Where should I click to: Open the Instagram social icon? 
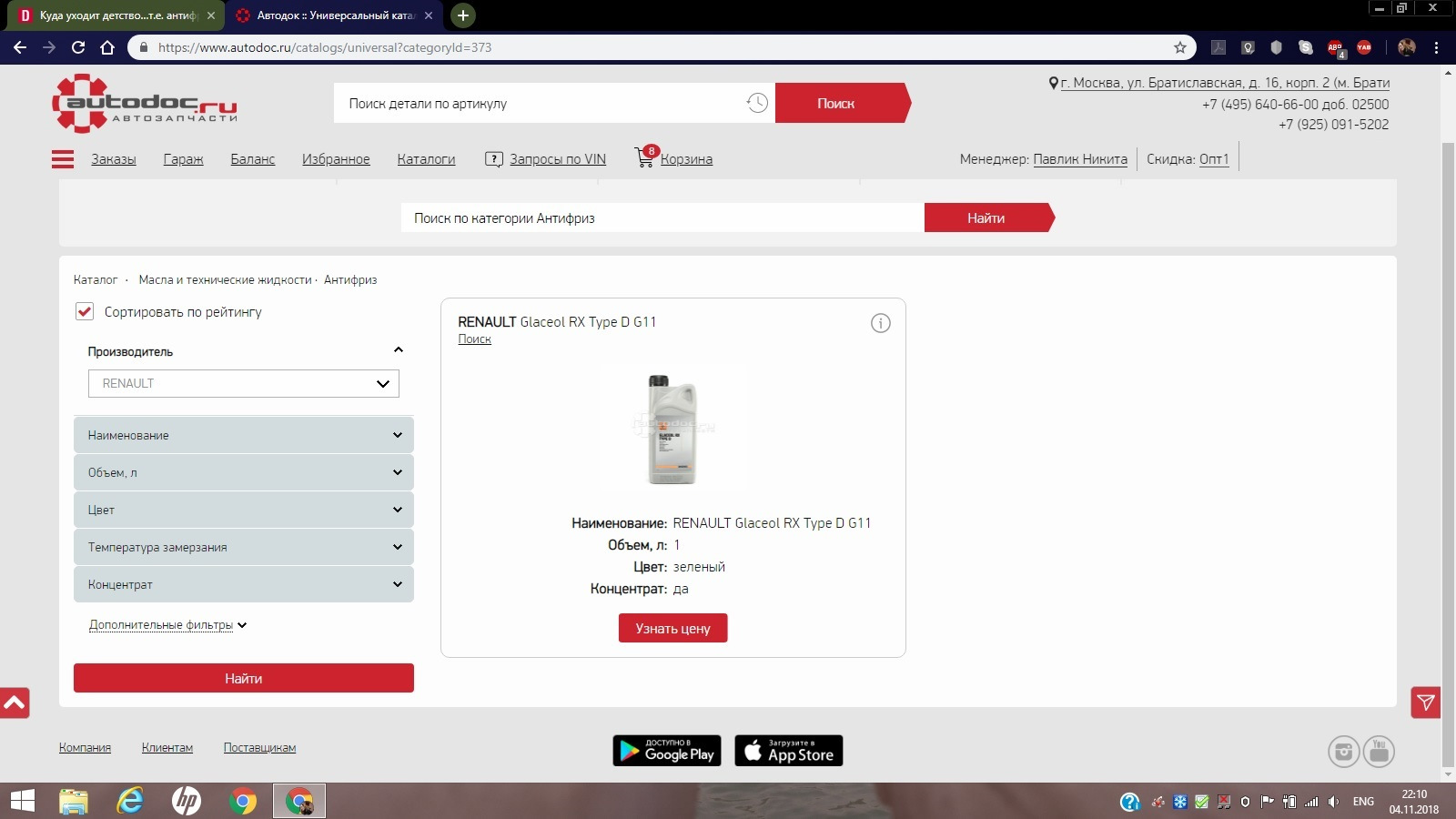[1343, 752]
